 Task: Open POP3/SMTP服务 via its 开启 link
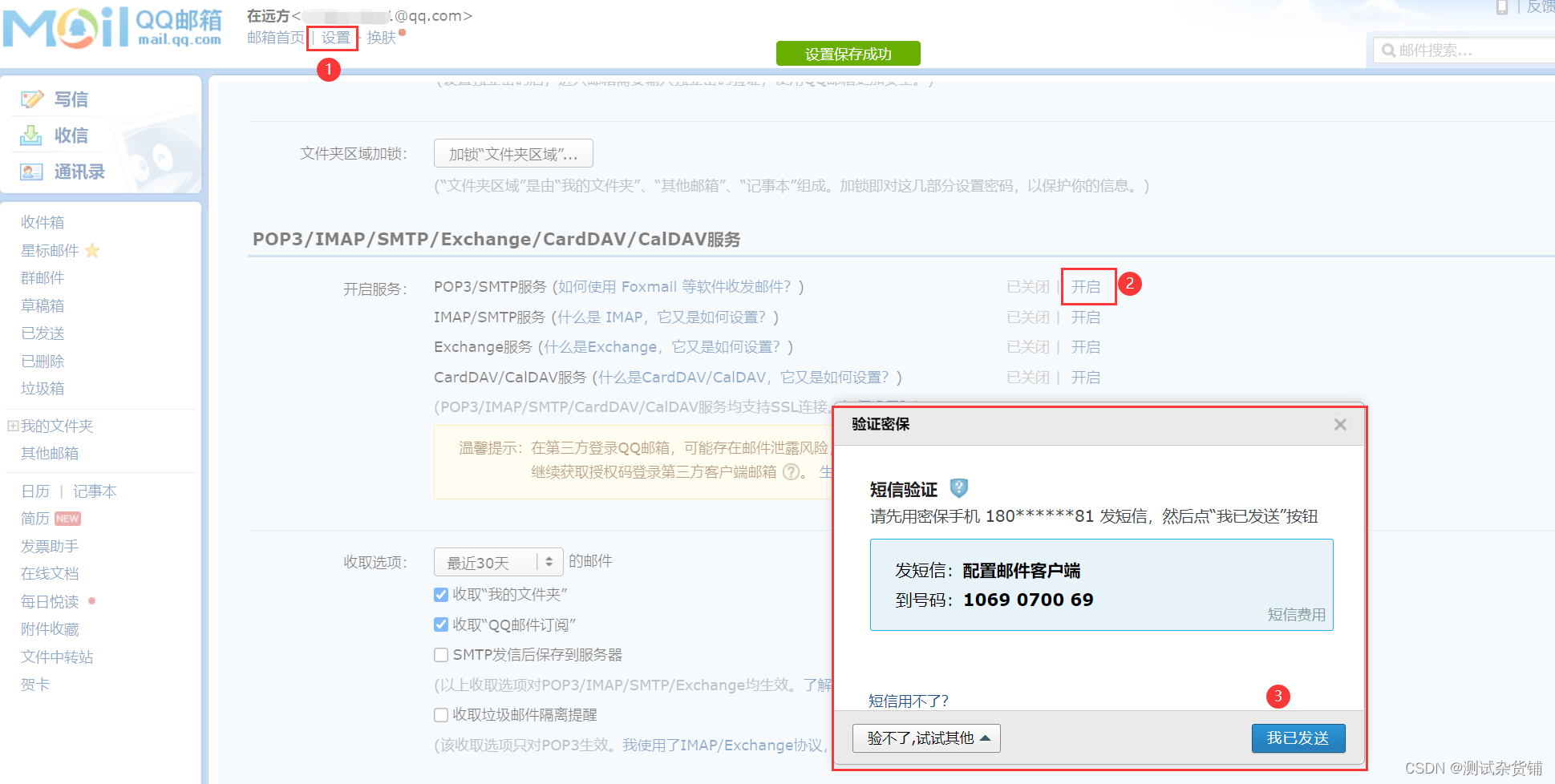(1087, 286)
